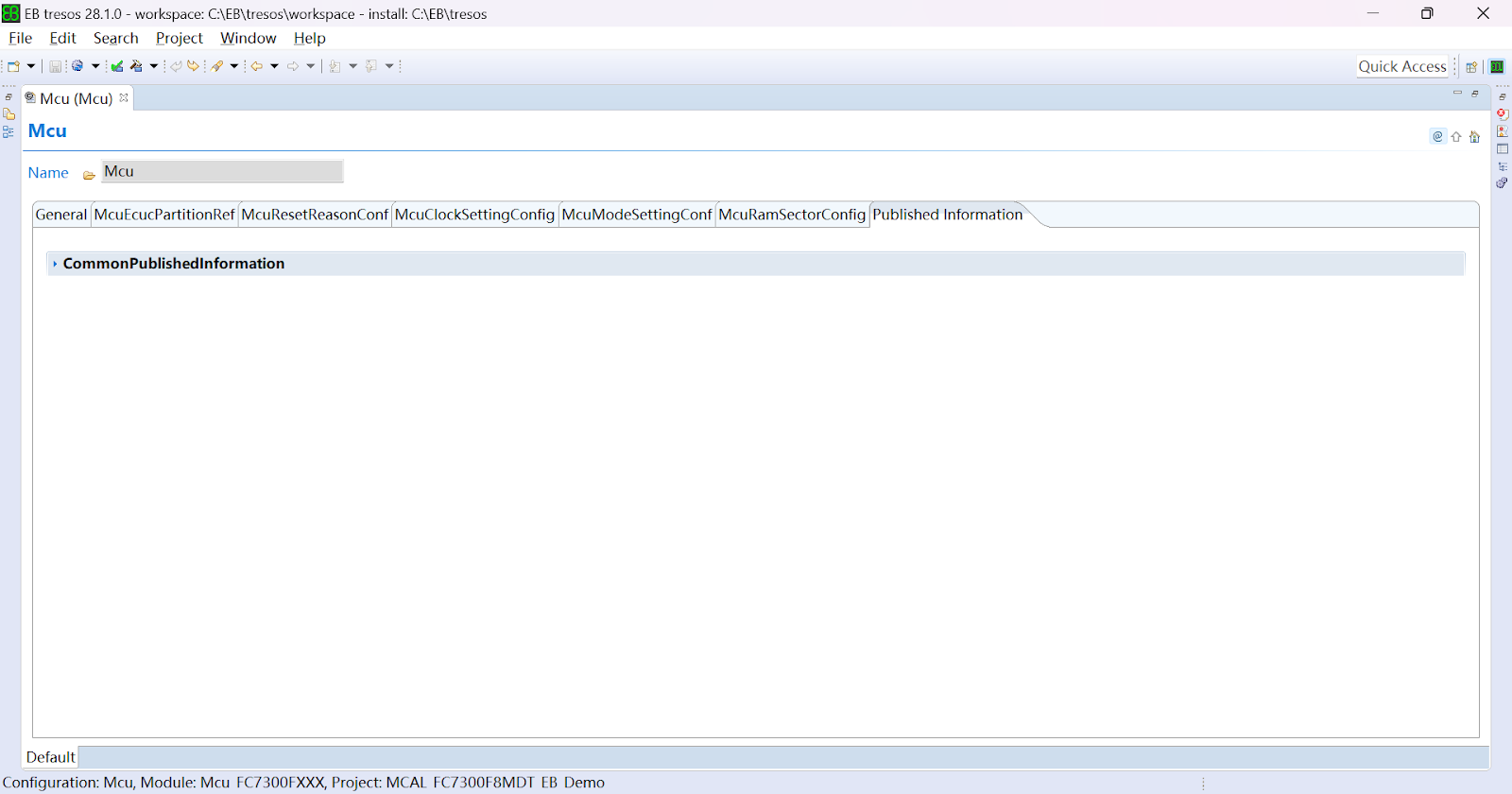Click the Save disk icon
Viewport: 1512px width, 794px height.
(x=55, y=66)
